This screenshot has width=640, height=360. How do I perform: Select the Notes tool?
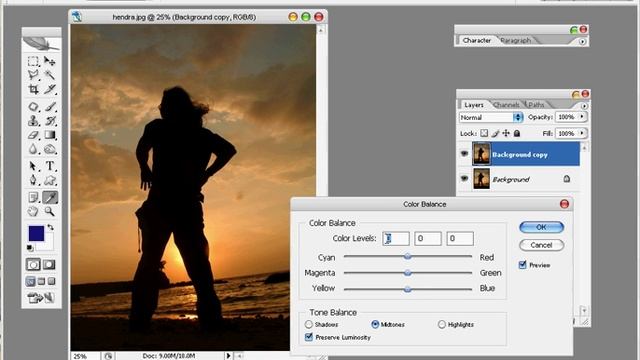33,198
